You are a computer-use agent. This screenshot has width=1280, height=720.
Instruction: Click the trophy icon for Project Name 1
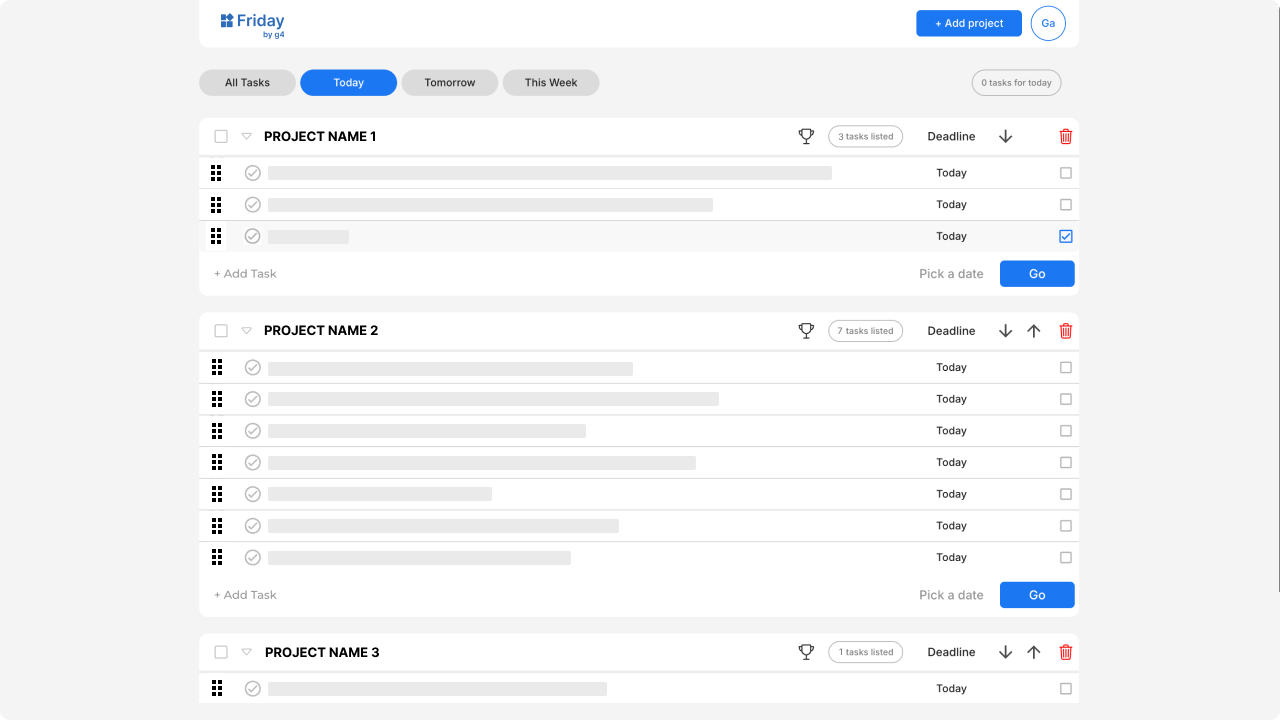(x=806, y=136)
